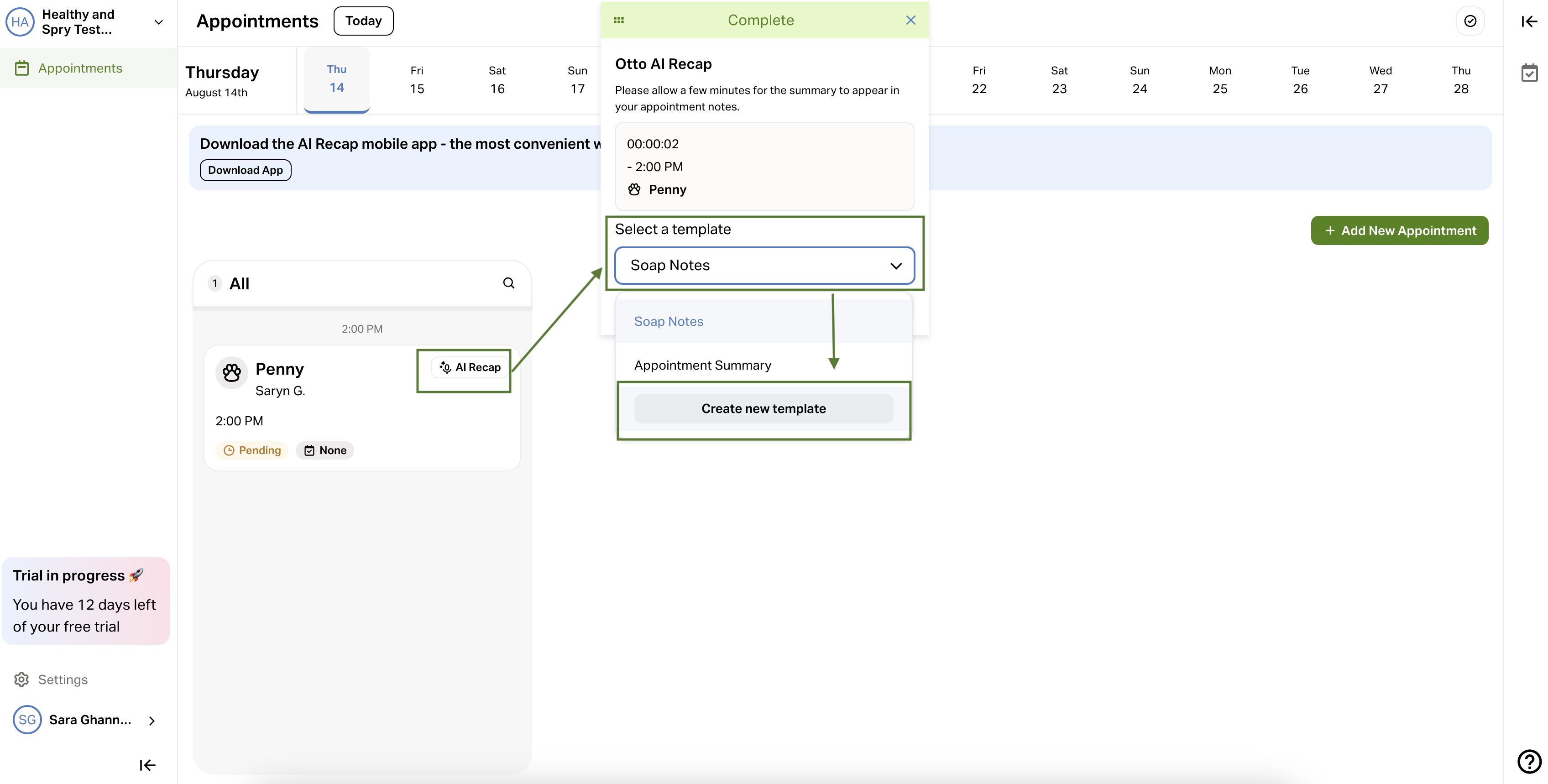Select Fri 15 date tab
This screenshot has width=1548, height=784.
[417, 80]
